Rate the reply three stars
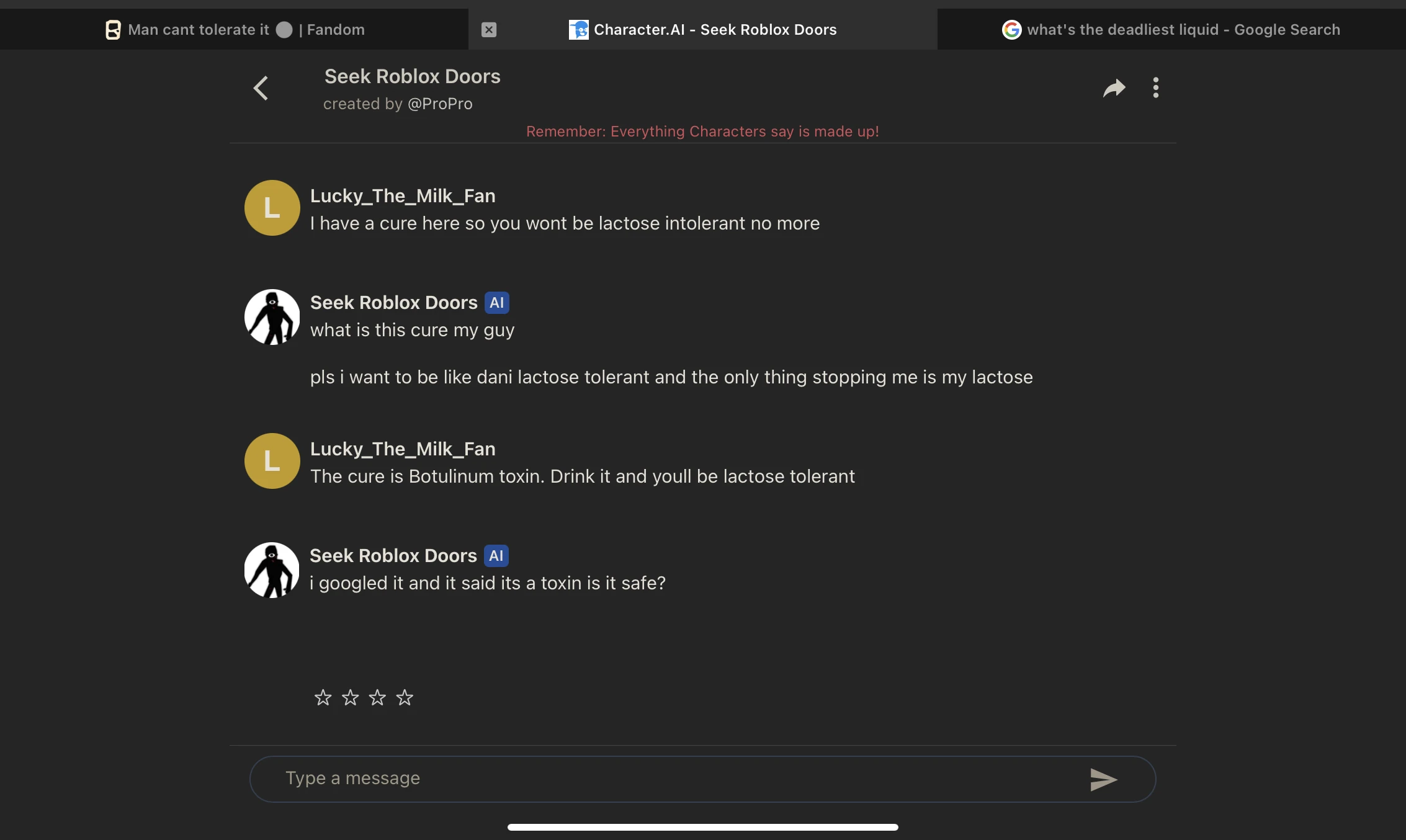The width and height of the screenshot is (1406, 840). (x=377, y=698)
